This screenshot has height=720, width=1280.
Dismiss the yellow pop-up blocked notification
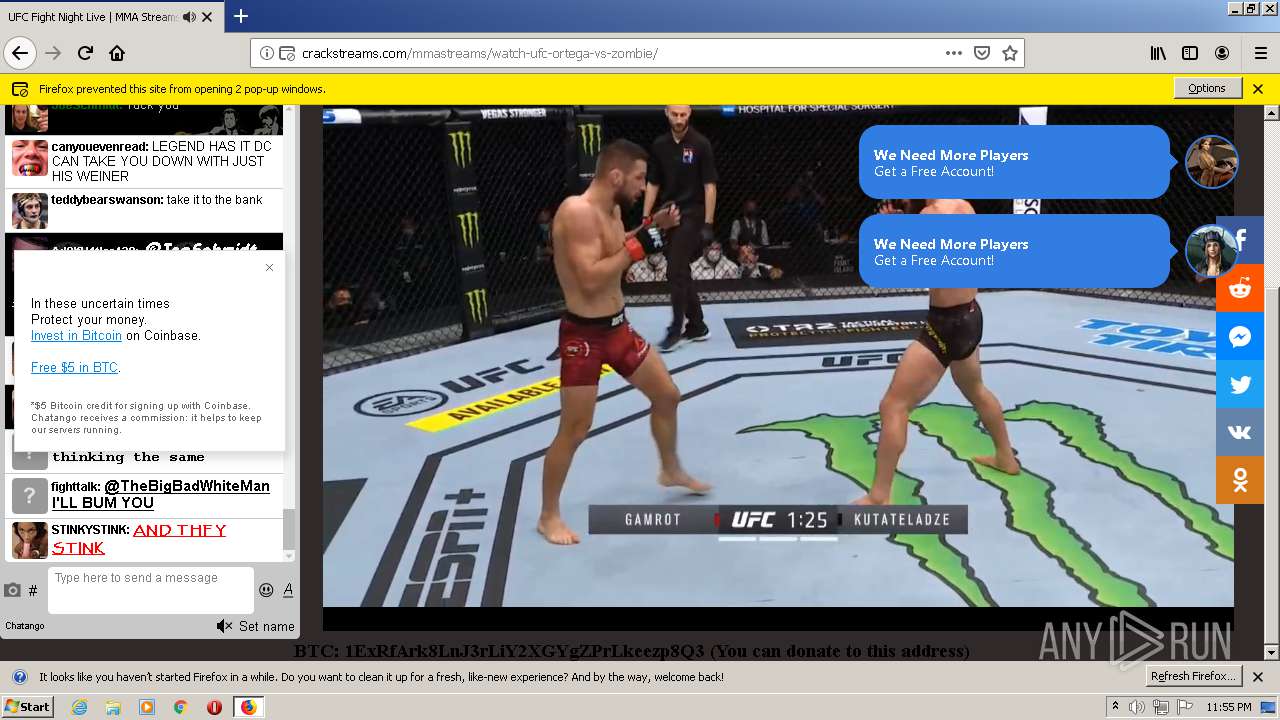[1258, 88]
